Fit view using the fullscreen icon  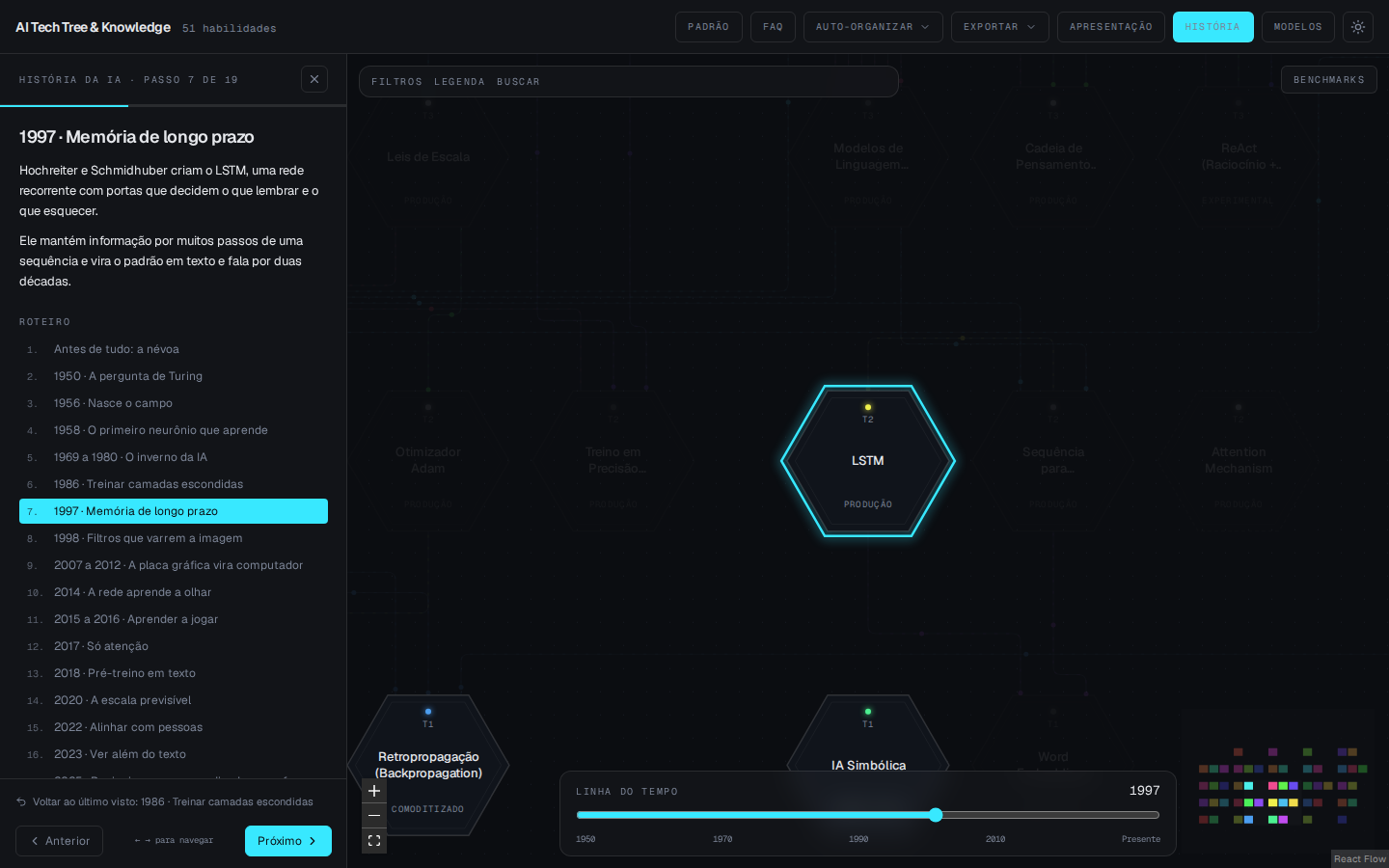pyautogui.click(x=374, y=841)
